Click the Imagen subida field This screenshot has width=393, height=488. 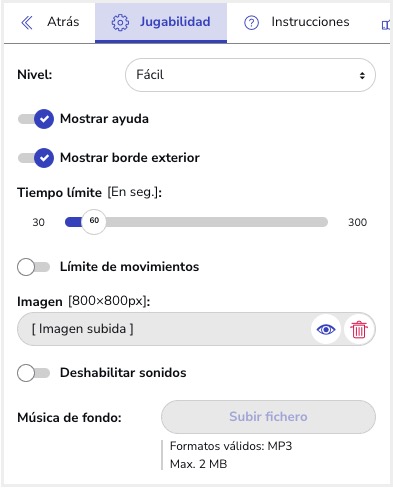click(163, 329)
